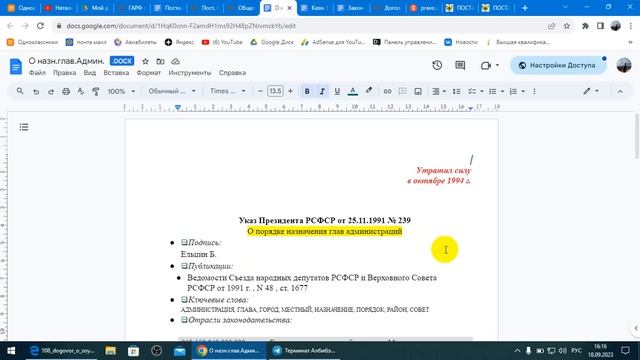The height and width of the screenshot is (360, 640).
Task: Start a video call with the camera icon
Action: [486, 65]
